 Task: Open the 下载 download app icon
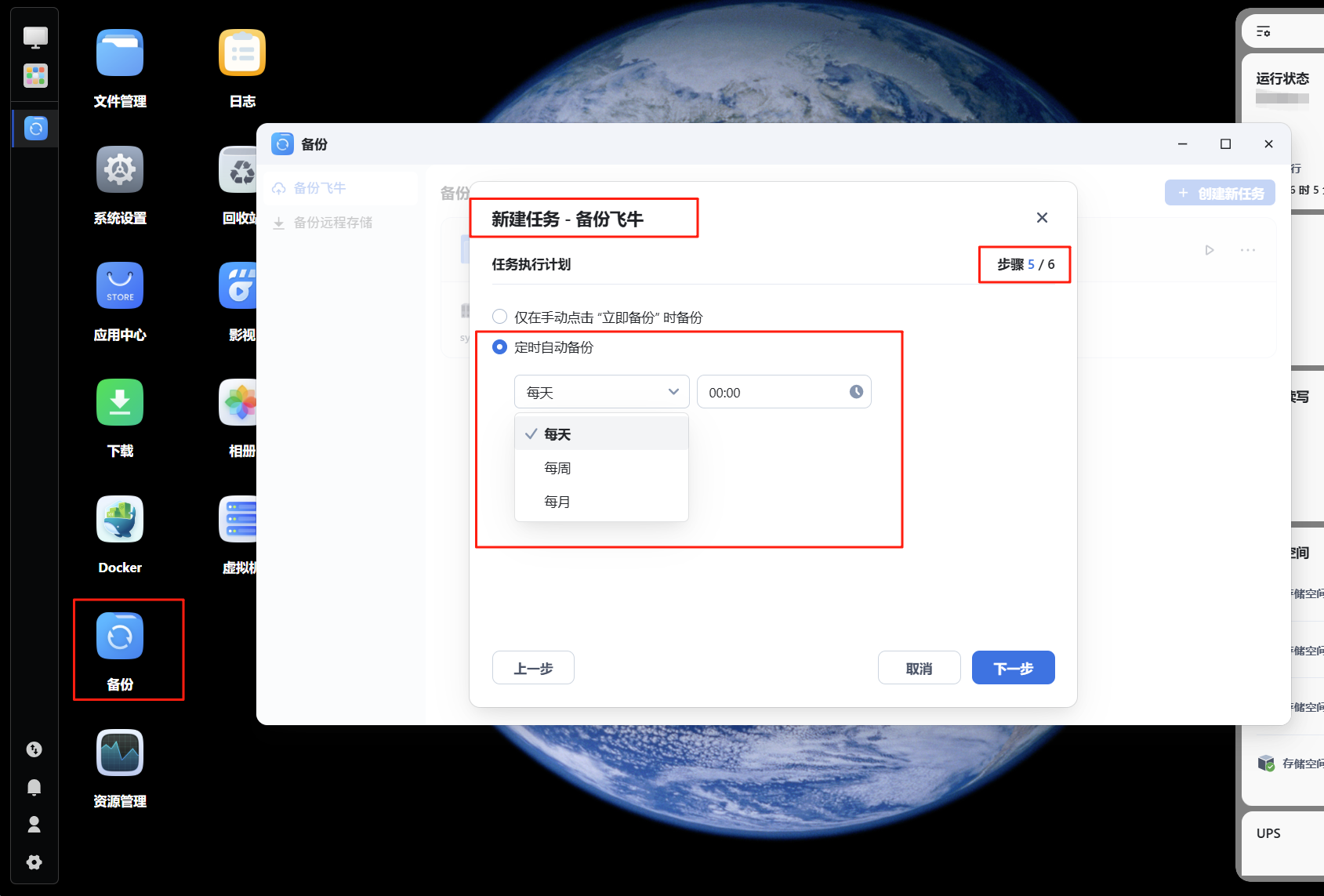click(x=120, y=402)
